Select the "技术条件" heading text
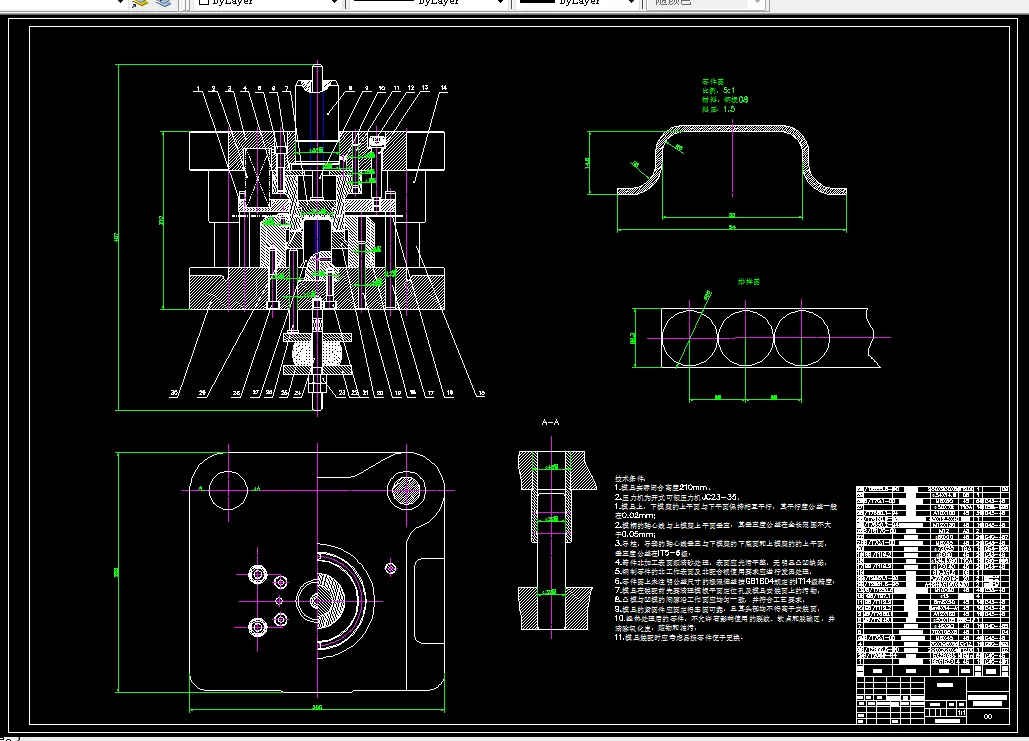The image size is (1029, 741). click(630, 478)
